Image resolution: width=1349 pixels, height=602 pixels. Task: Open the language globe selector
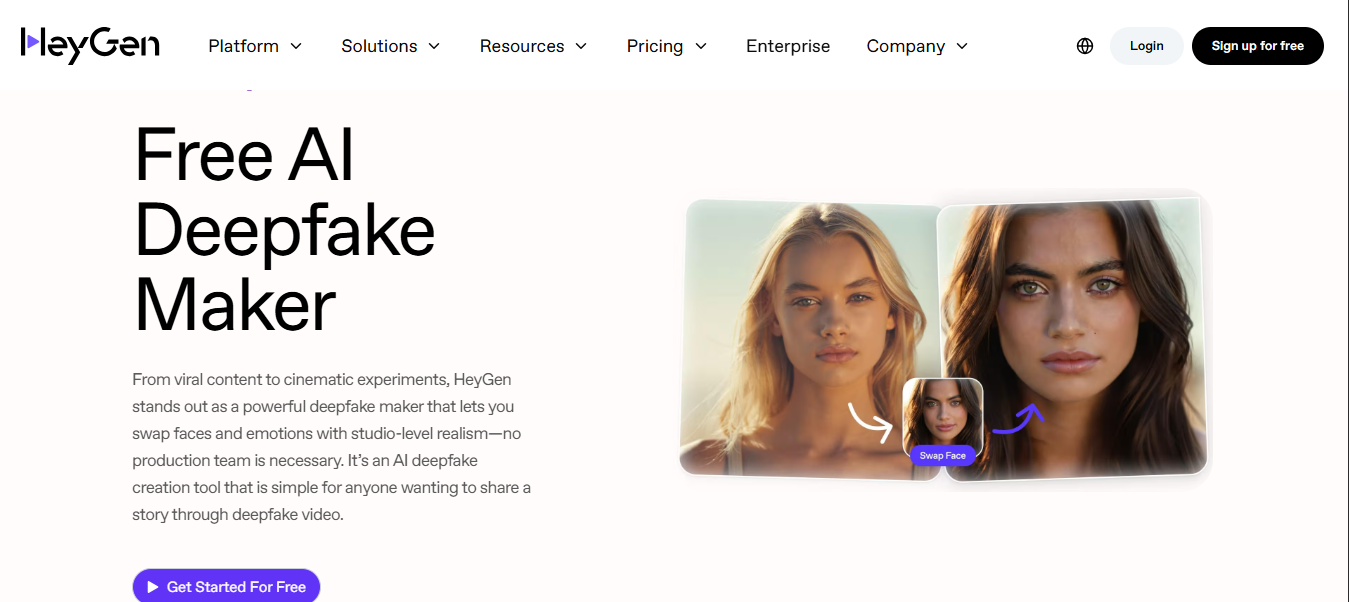[x=1085, y=45]
